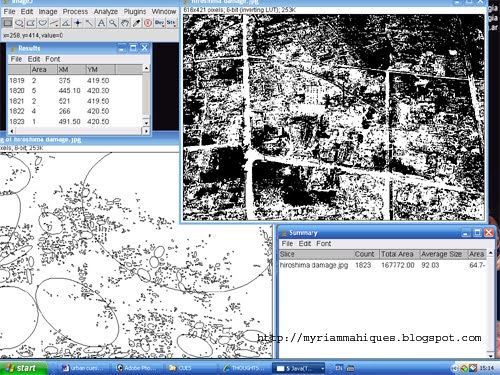This screenshot has width=500, height=375.
Task: Click the particle outlines drawing window
Action: click(136, 255)
